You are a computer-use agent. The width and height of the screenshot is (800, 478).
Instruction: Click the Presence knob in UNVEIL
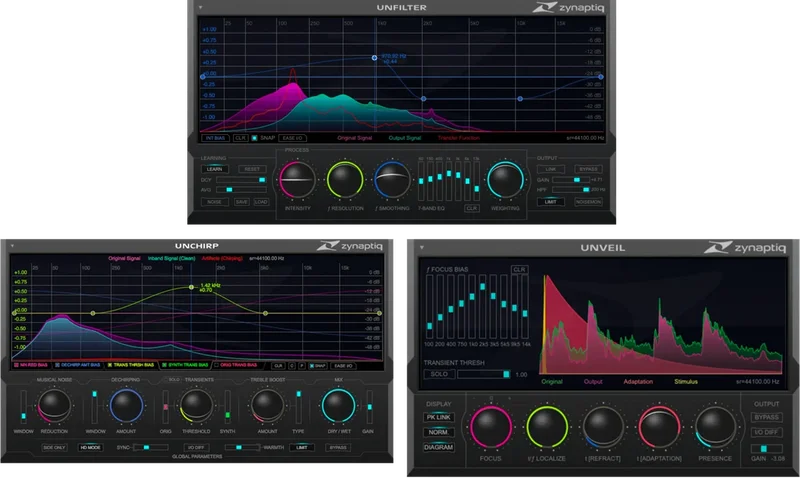(715, 426)
